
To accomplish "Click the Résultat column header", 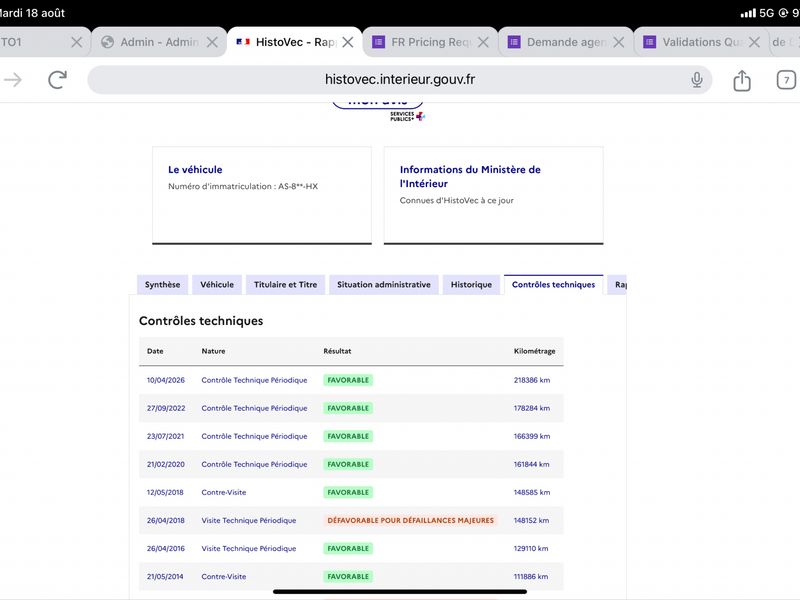I will [x=337, y=351].
